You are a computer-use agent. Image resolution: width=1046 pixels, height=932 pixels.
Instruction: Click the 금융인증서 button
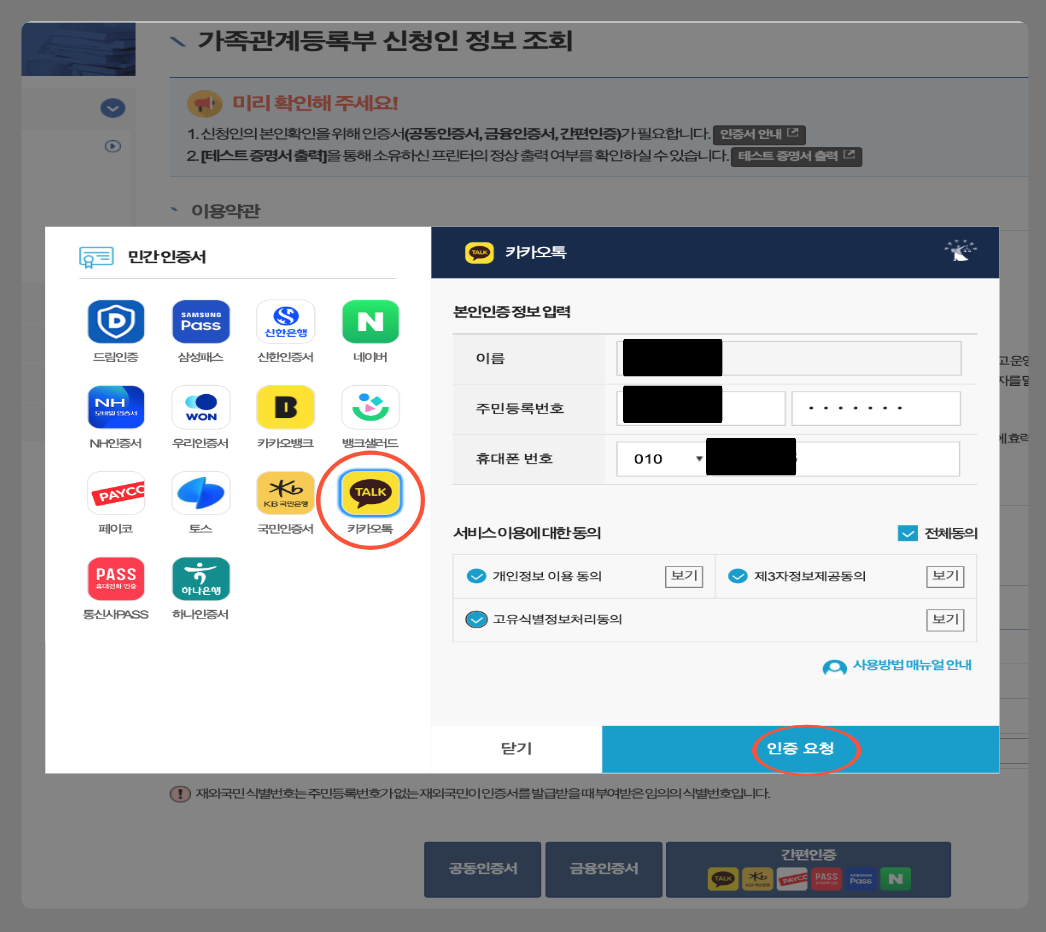[604, 869]
